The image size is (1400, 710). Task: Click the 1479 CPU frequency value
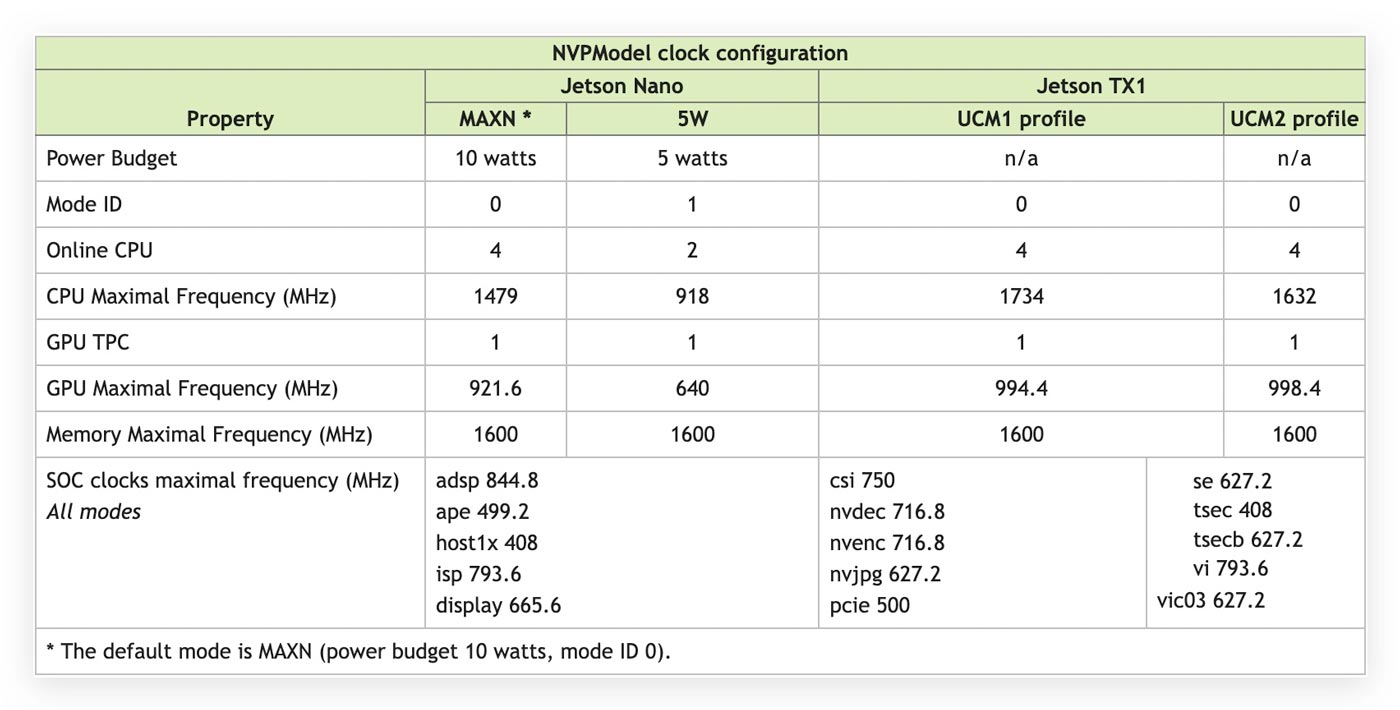495,296
